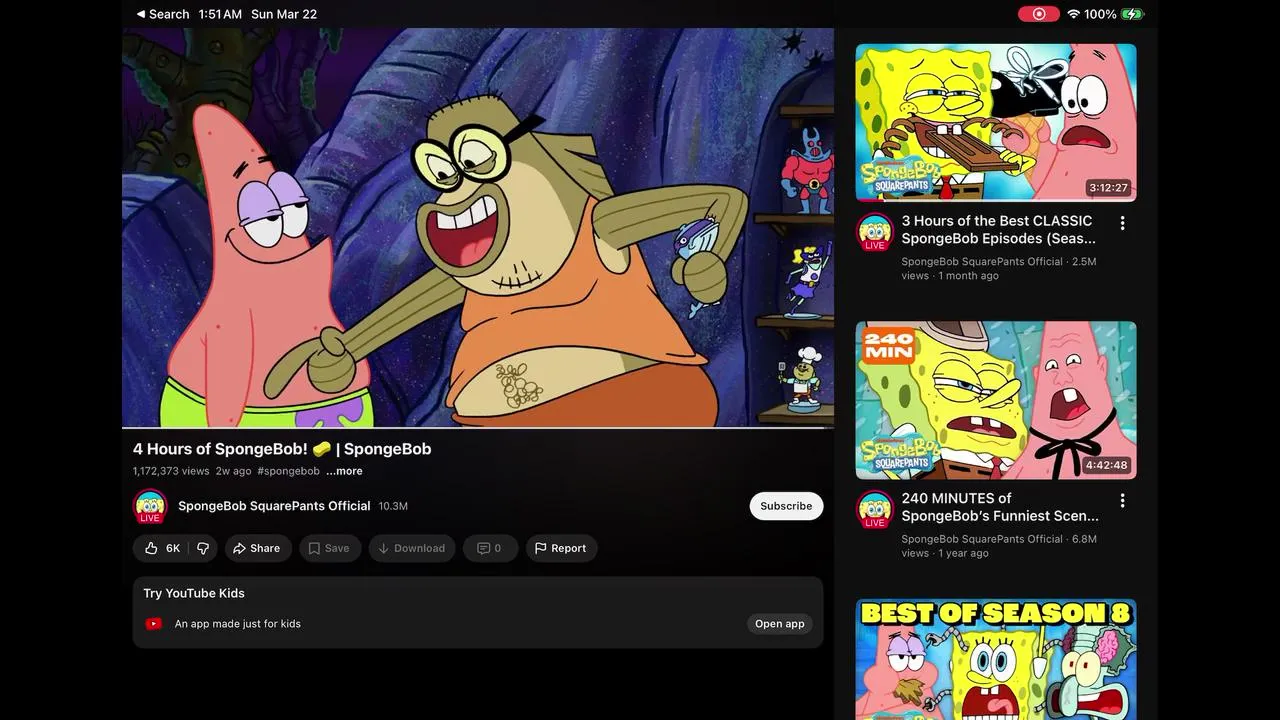Seek using the video progress bar
Image resolution: width=1280 pixels, height=720 pixels.
478,428
